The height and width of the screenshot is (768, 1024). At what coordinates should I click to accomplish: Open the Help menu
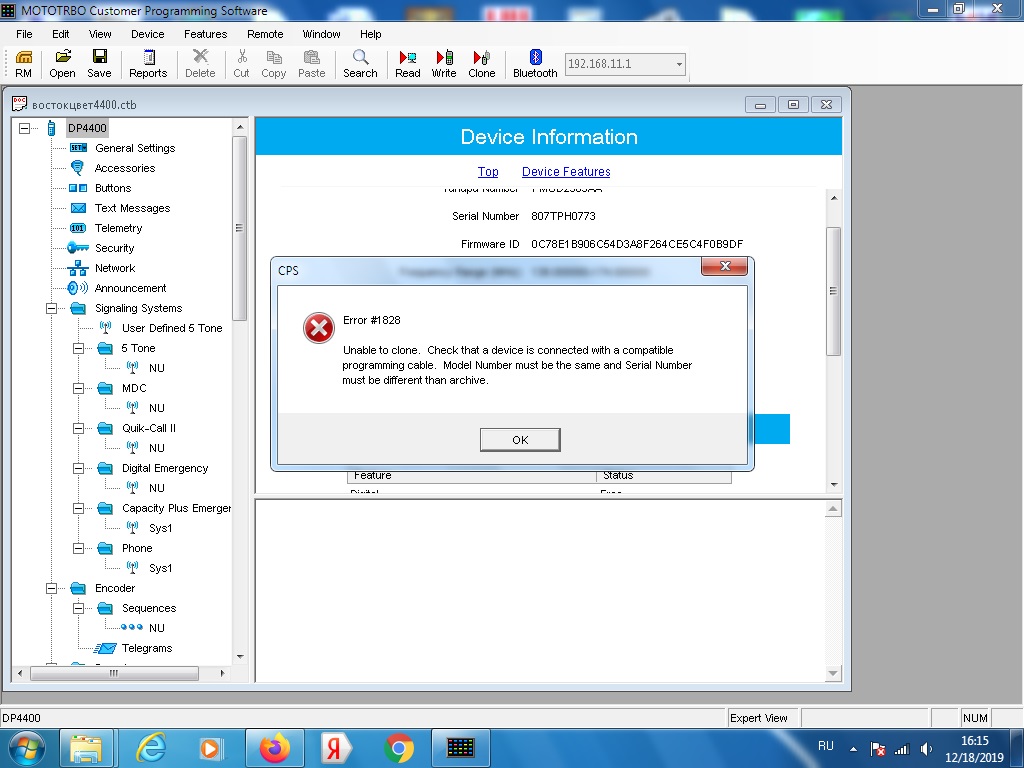370,34
